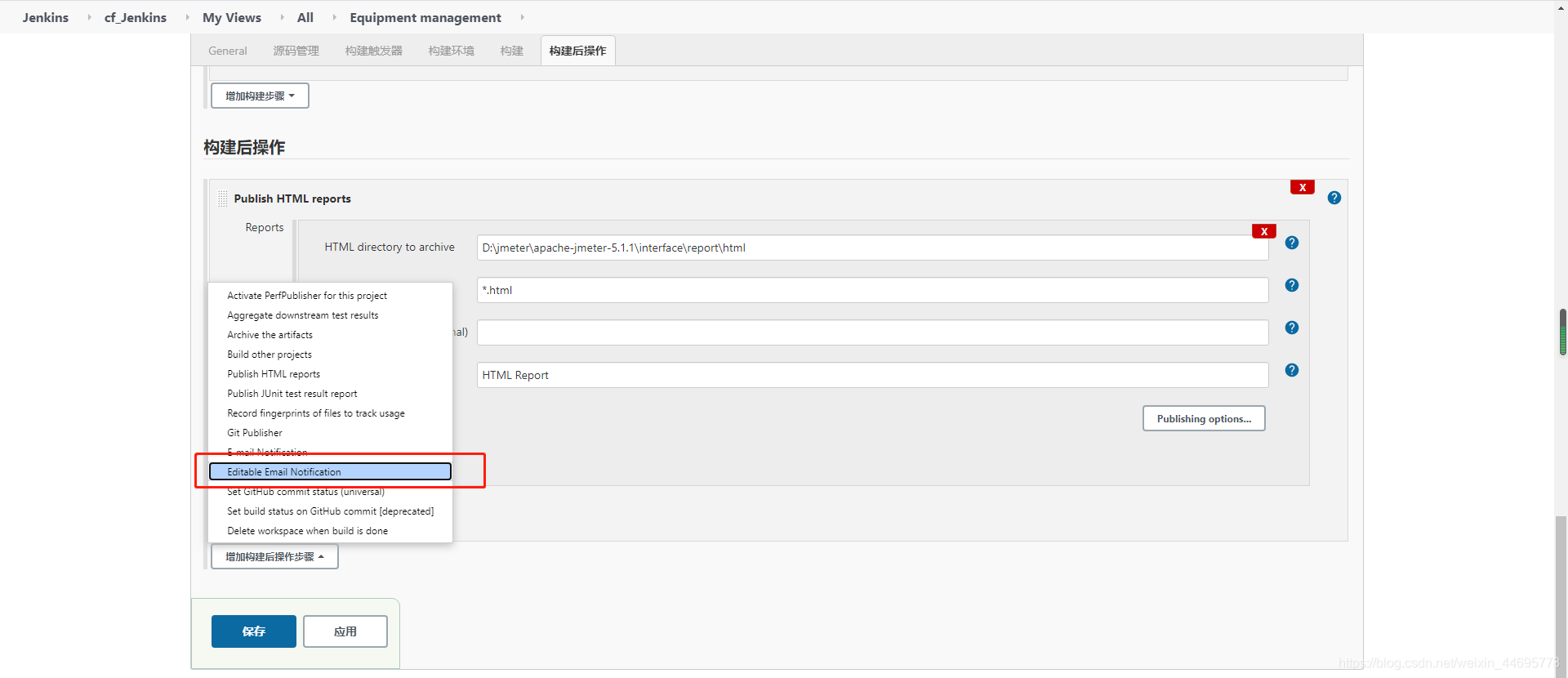Image resolution: width=1568 pixels, height=678 pixels.
Task: Choose E-mail Notification menu entry
Action: [330, 453]
